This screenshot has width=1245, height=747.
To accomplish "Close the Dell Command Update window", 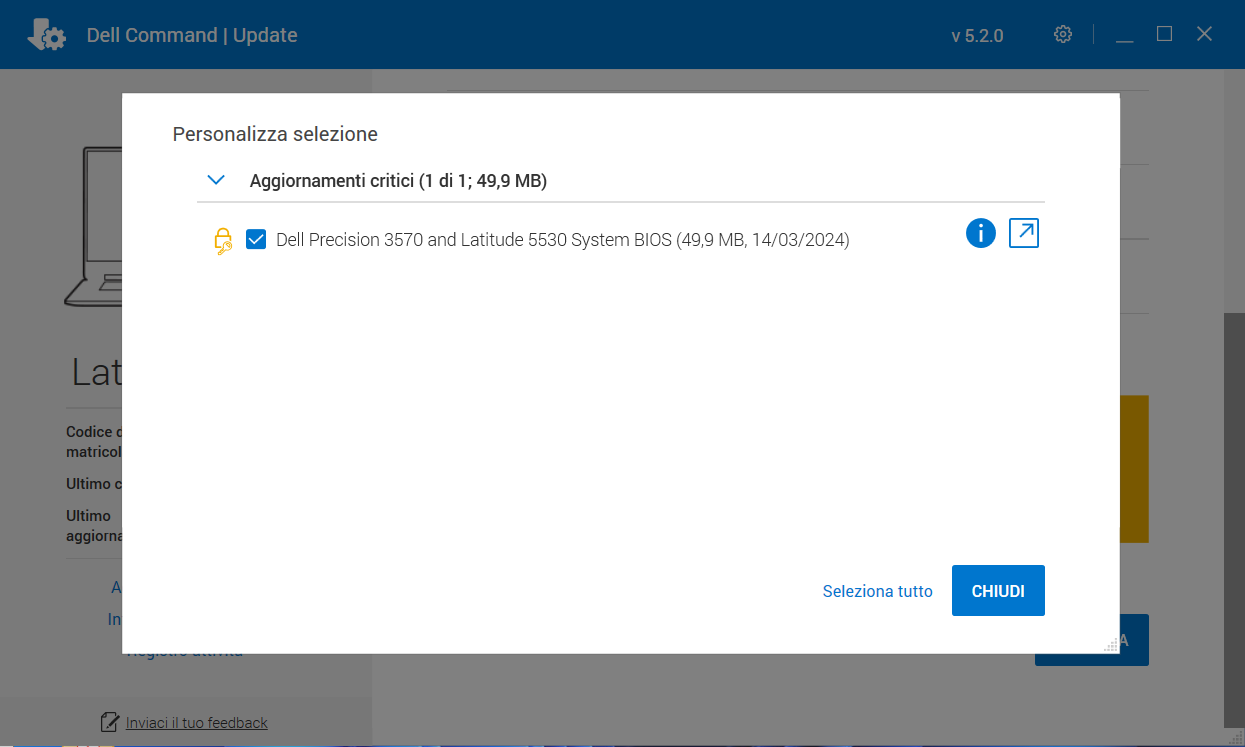I will (1204, 34).
